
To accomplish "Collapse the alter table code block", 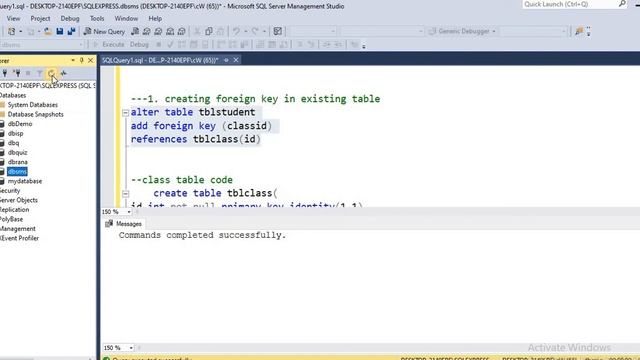I will 126,113.
